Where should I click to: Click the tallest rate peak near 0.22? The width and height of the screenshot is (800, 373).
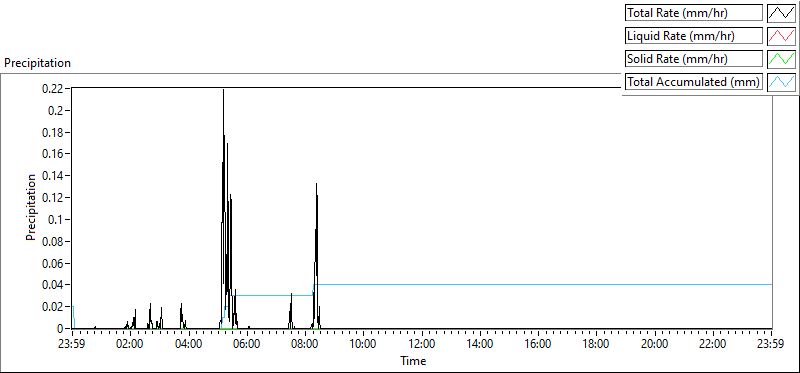pyautogui.click(x=223, y=91)
